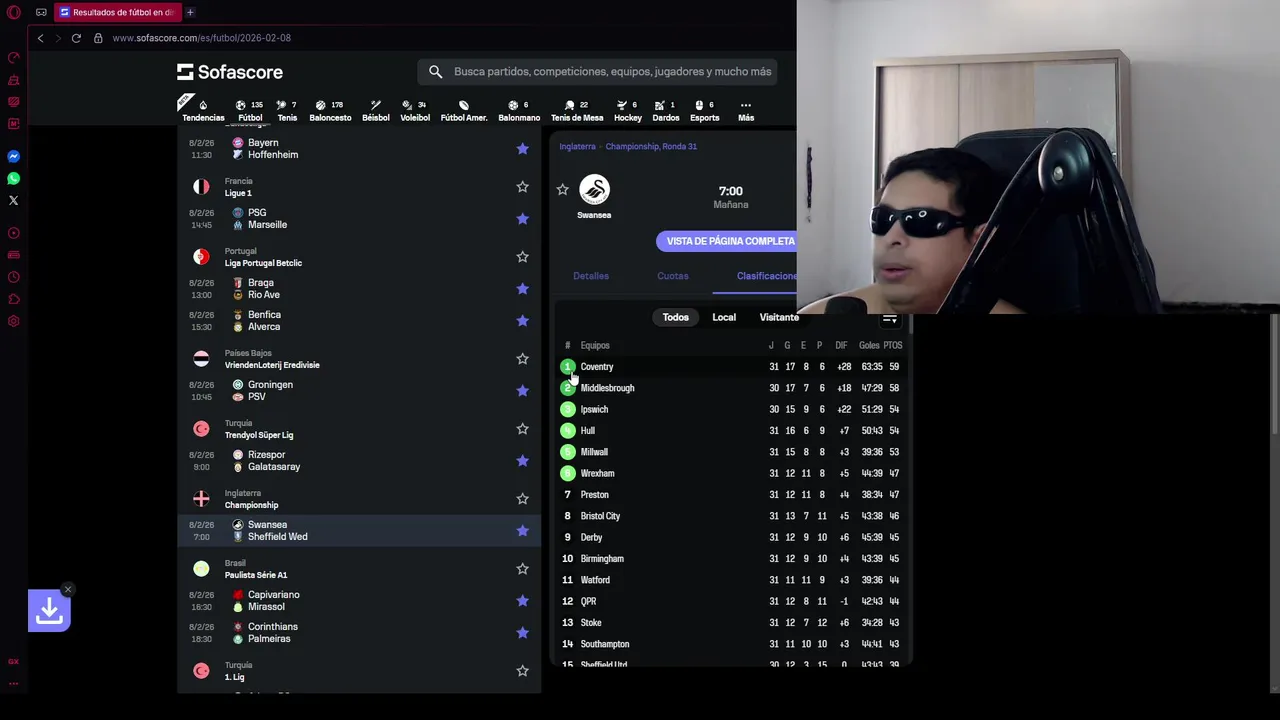This screenshot has width=1280, height=720.
Task: Click the VriendenLoterij Eredivisie league name
Action: click(x=272, y=365)
